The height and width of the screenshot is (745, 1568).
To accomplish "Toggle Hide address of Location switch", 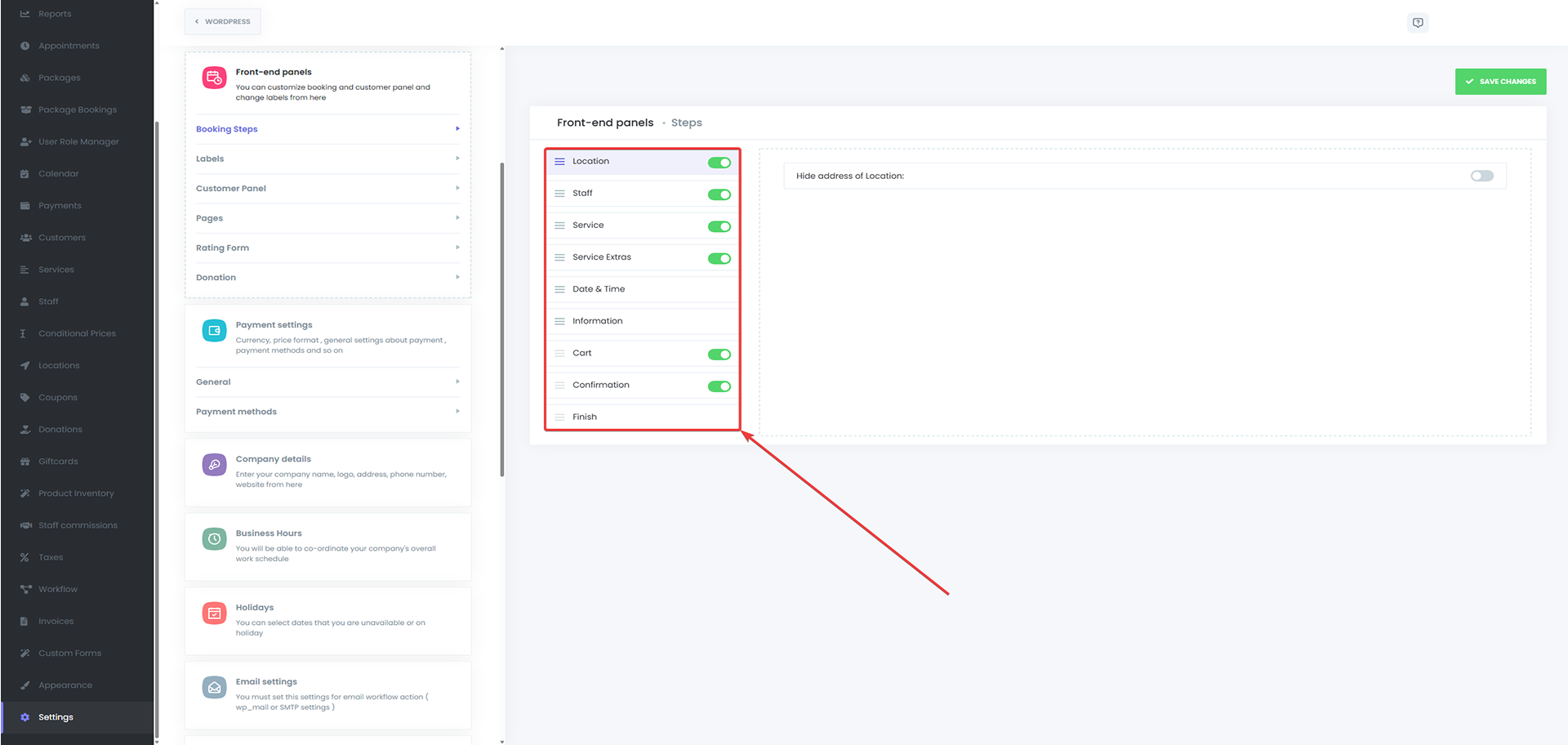I will (1481, 176).
